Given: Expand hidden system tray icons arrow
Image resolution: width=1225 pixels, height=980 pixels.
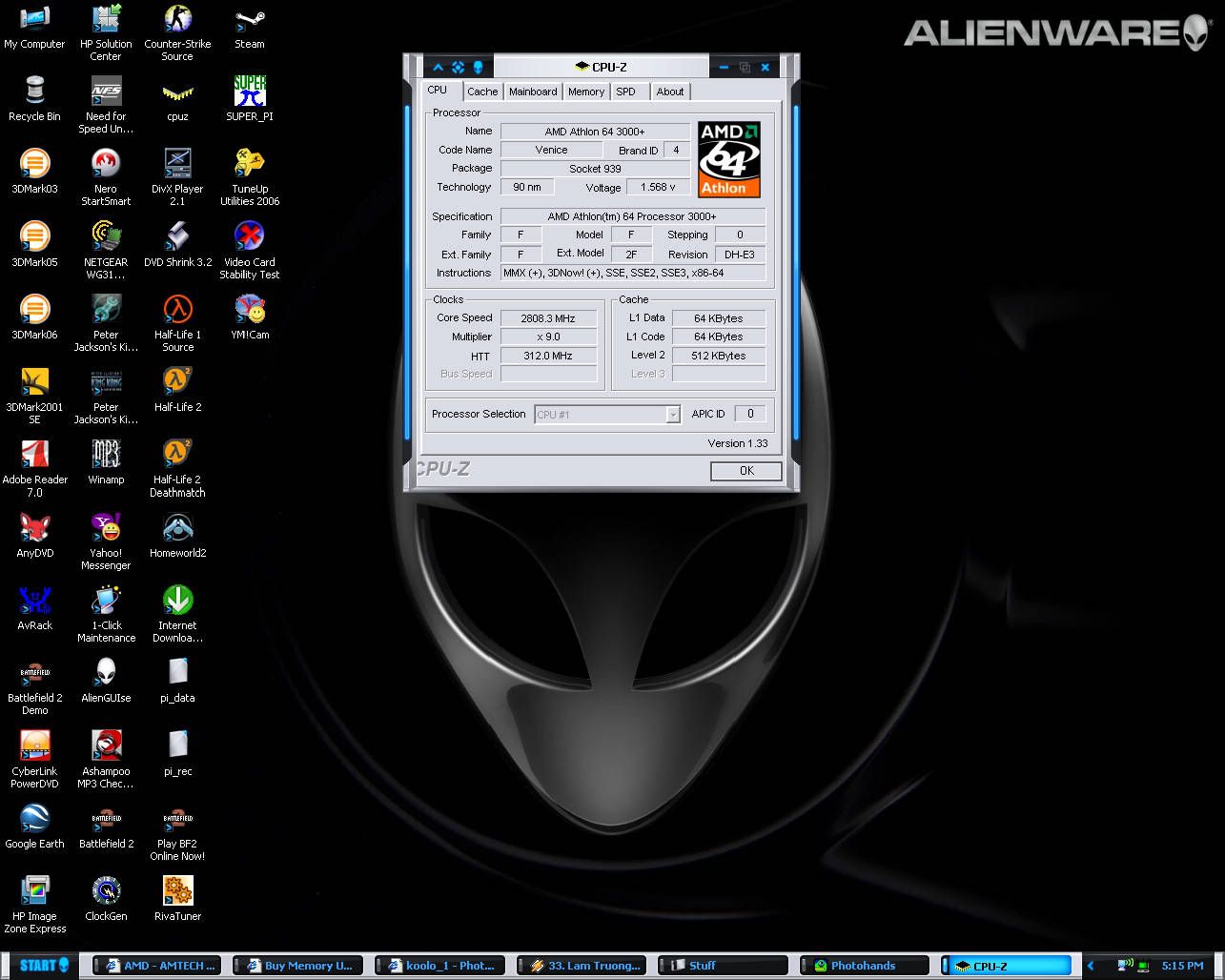Looking at the screenshot, I should point(1091,966).
